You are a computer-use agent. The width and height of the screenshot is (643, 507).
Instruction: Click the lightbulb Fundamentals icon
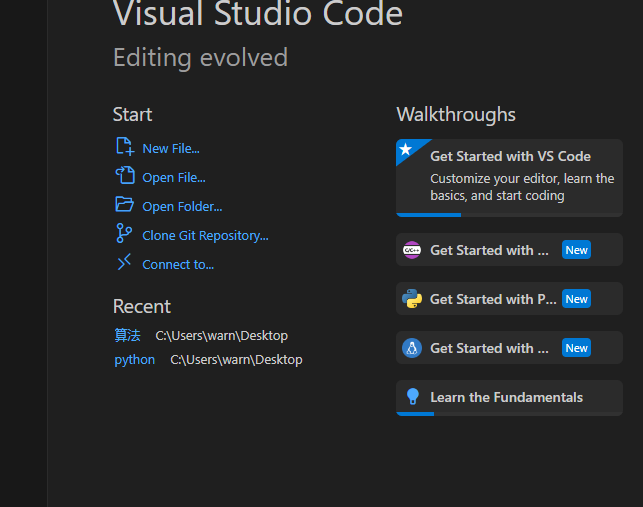click(413, 397)
